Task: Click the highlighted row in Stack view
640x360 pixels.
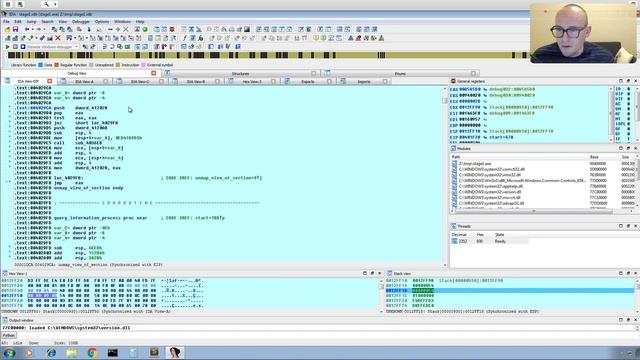Action: 509,291
